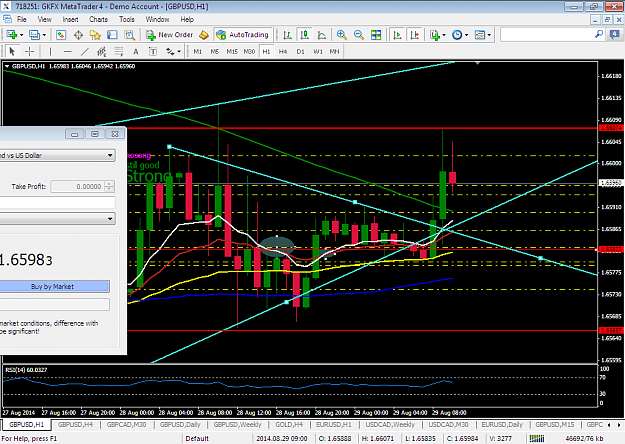Switch chart to Bar Chart icon
The height and width of the screenshot is (444, 625).
[287, 35]
